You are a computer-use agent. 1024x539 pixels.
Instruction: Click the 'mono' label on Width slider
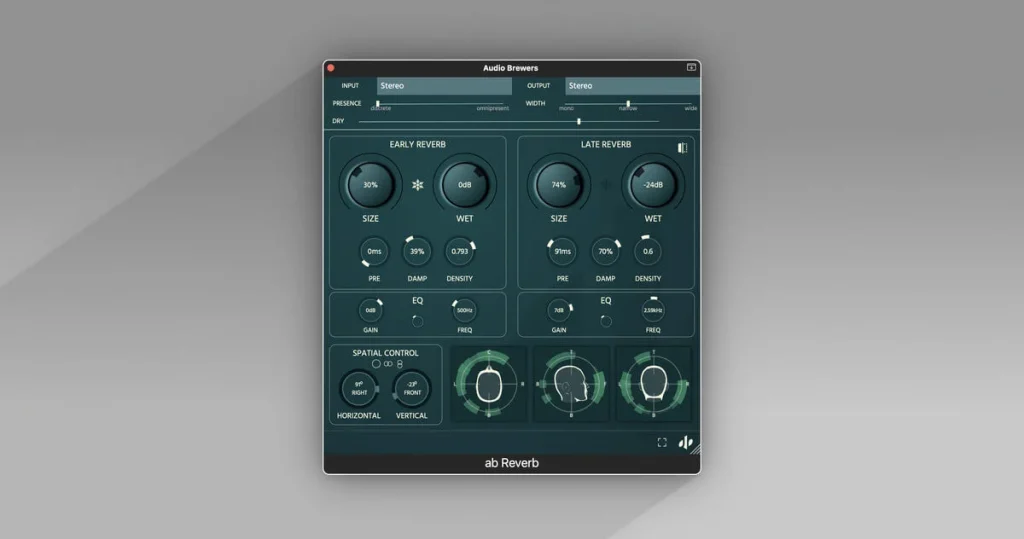[566, 108]
